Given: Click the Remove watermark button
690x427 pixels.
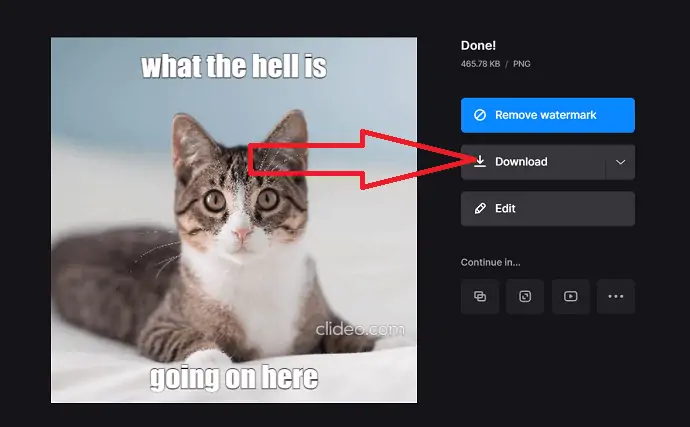Looking at the screenshot, I should (x=547, y=115).
